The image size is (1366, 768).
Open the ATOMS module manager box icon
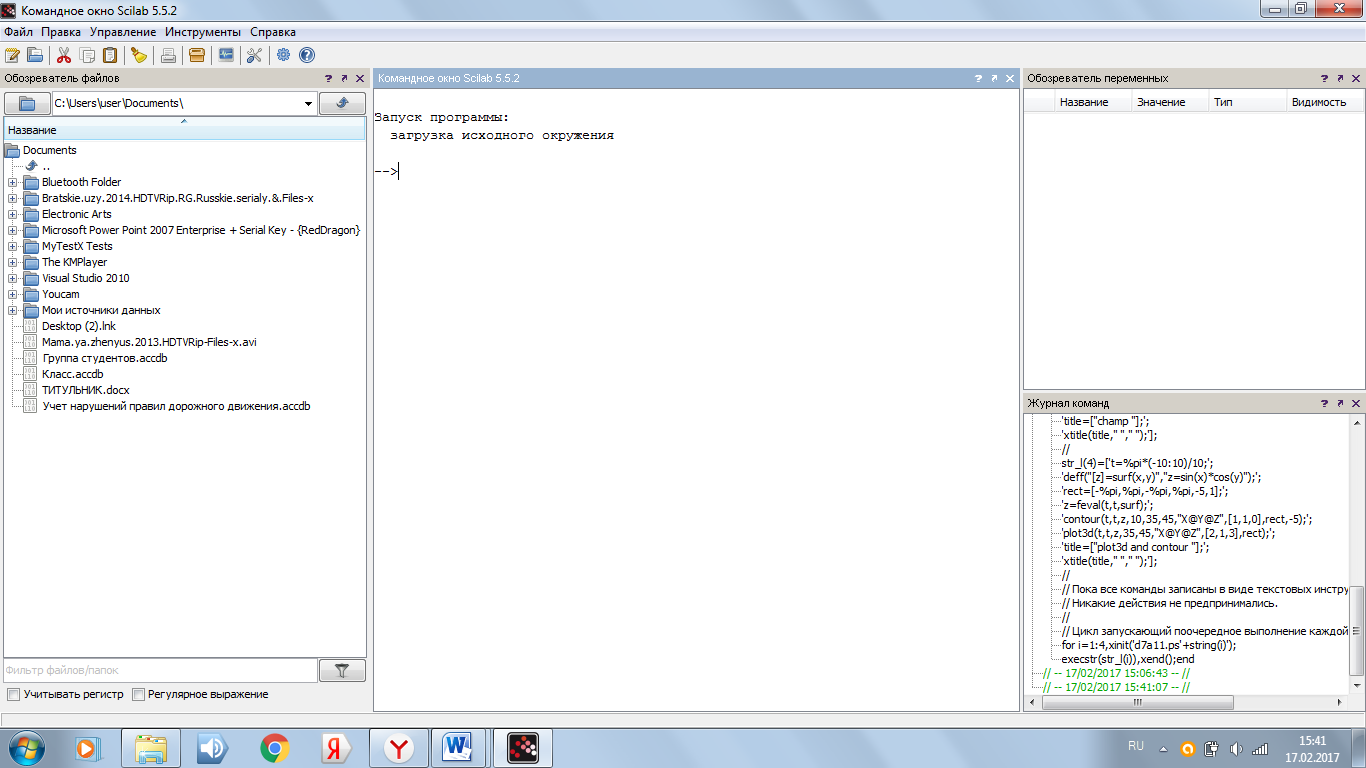point(197,55)
